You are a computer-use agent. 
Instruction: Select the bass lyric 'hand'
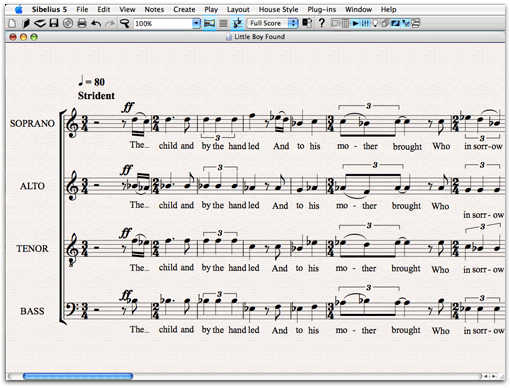[x=237, y=330]
